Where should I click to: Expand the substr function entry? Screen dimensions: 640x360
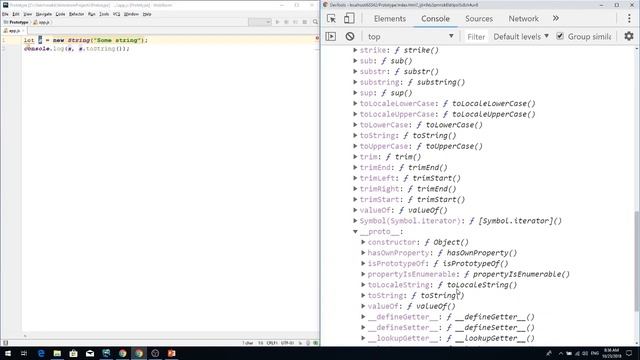(355, 71)
